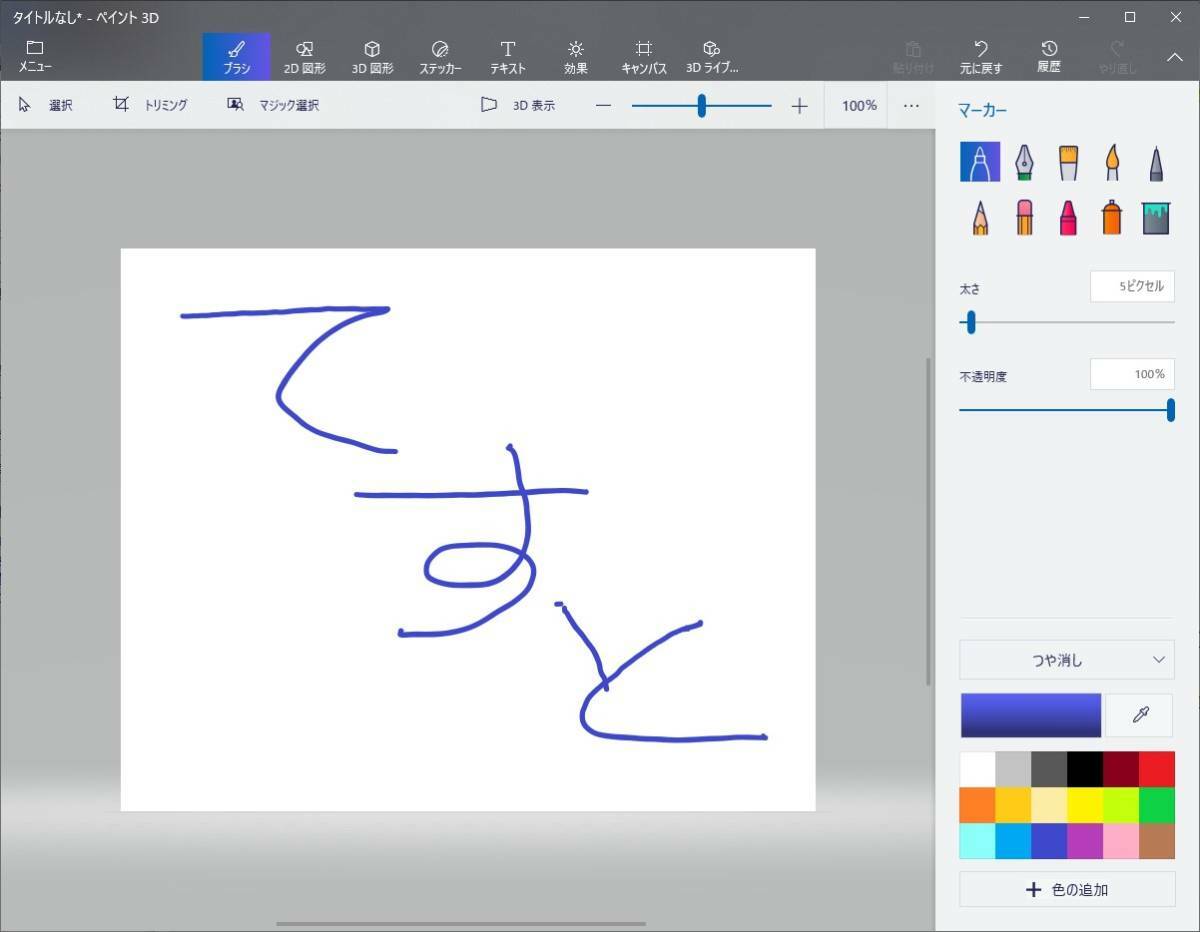Click the zoom slider handle
This screenshot has height=932, width=1200.
click(702, 106)
